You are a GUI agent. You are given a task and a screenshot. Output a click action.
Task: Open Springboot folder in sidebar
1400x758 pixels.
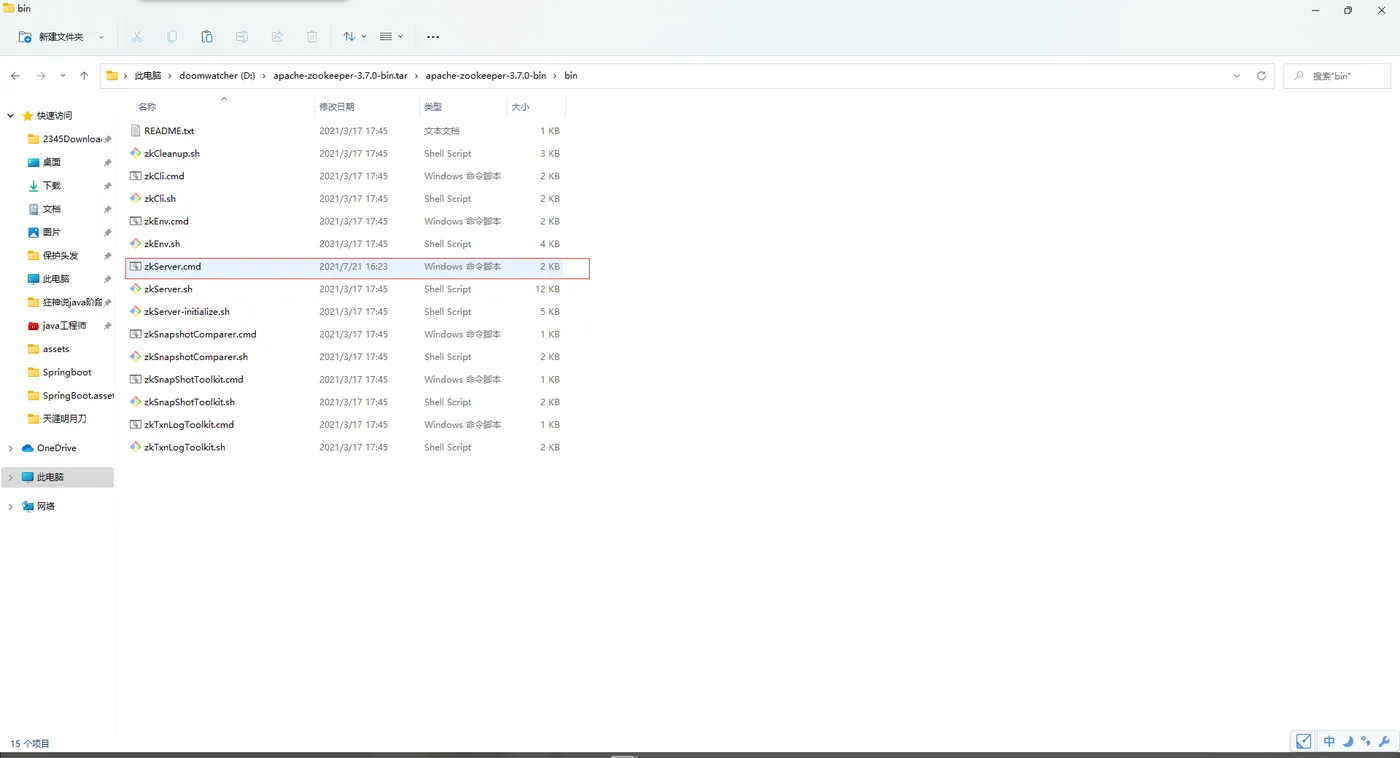pos(60,372)
